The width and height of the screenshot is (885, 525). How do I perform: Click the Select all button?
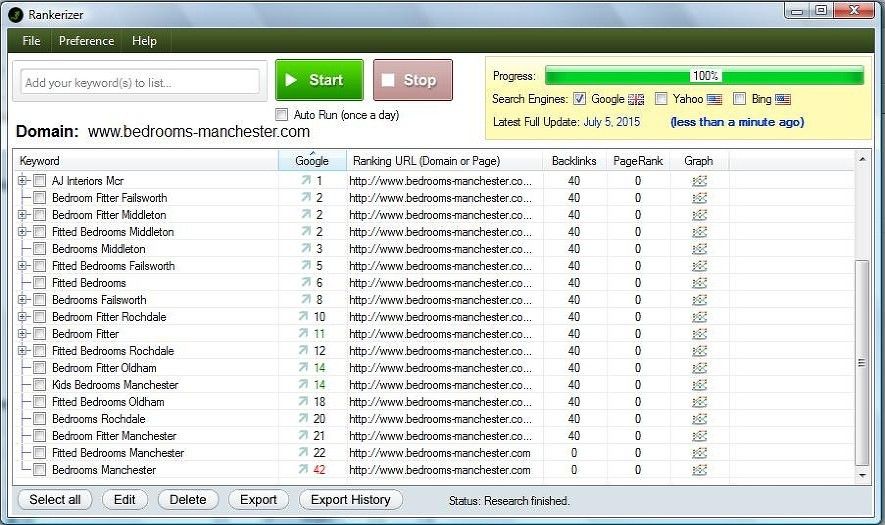click(55, 500)
